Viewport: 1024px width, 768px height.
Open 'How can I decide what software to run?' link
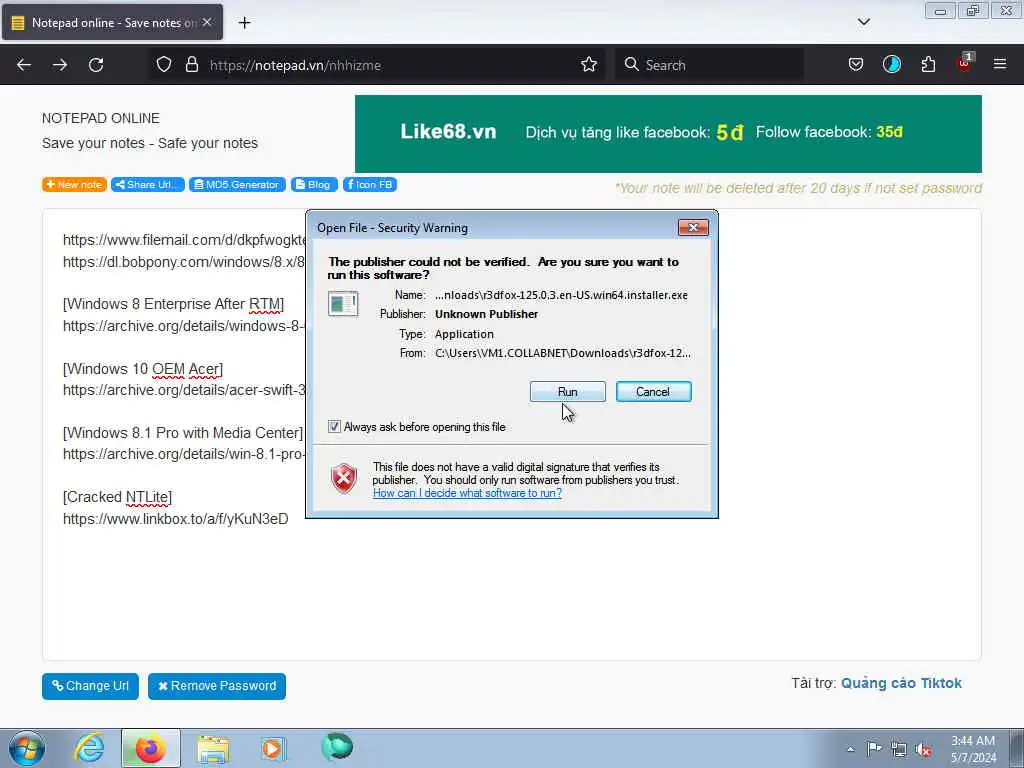click(467, 493)
